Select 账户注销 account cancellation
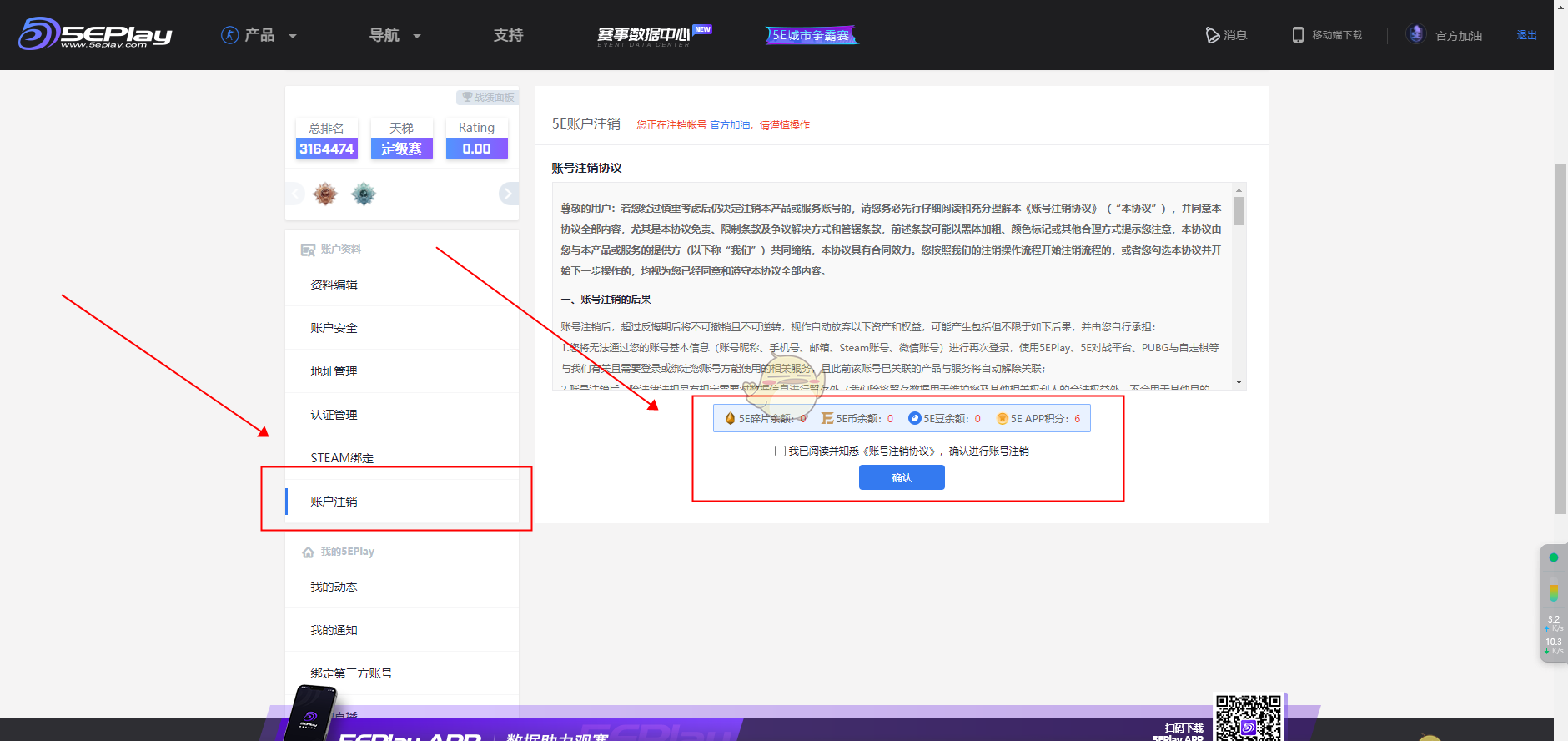The image size is (1568, 741). click(x=402, y=502)
